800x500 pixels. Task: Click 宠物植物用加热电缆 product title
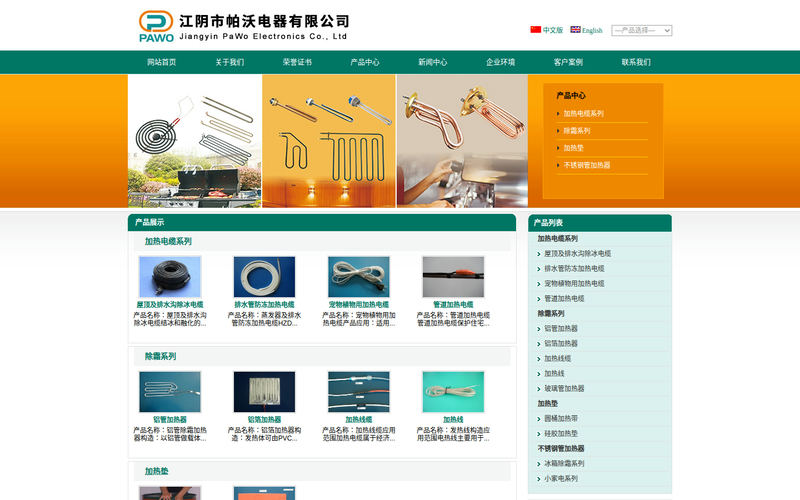[x=359, y=305]
